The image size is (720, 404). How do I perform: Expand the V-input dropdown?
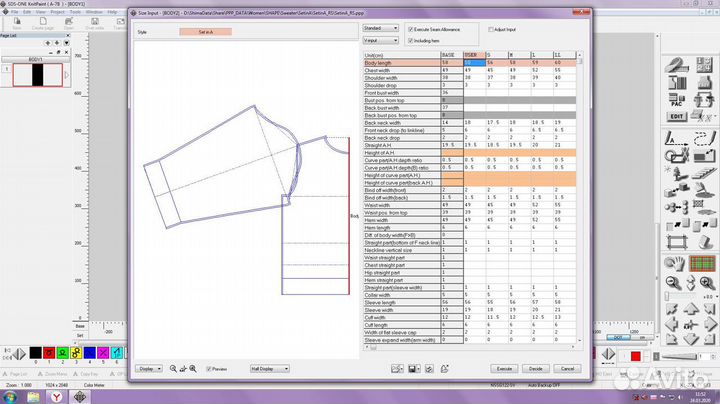(x=381, y=41)
